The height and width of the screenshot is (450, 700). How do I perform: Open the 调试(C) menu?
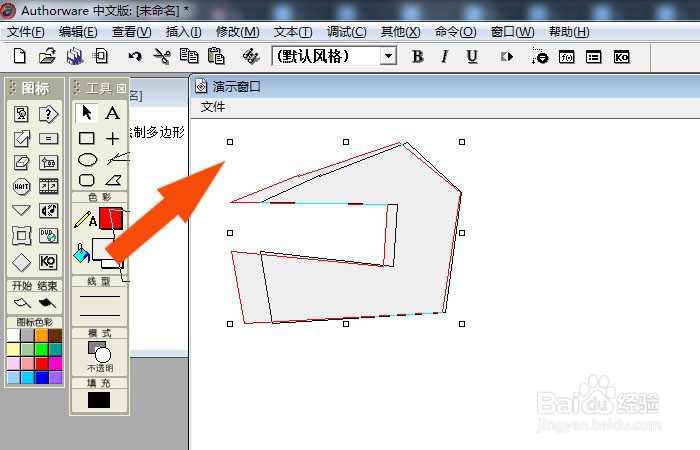click(x=346, y=32)
